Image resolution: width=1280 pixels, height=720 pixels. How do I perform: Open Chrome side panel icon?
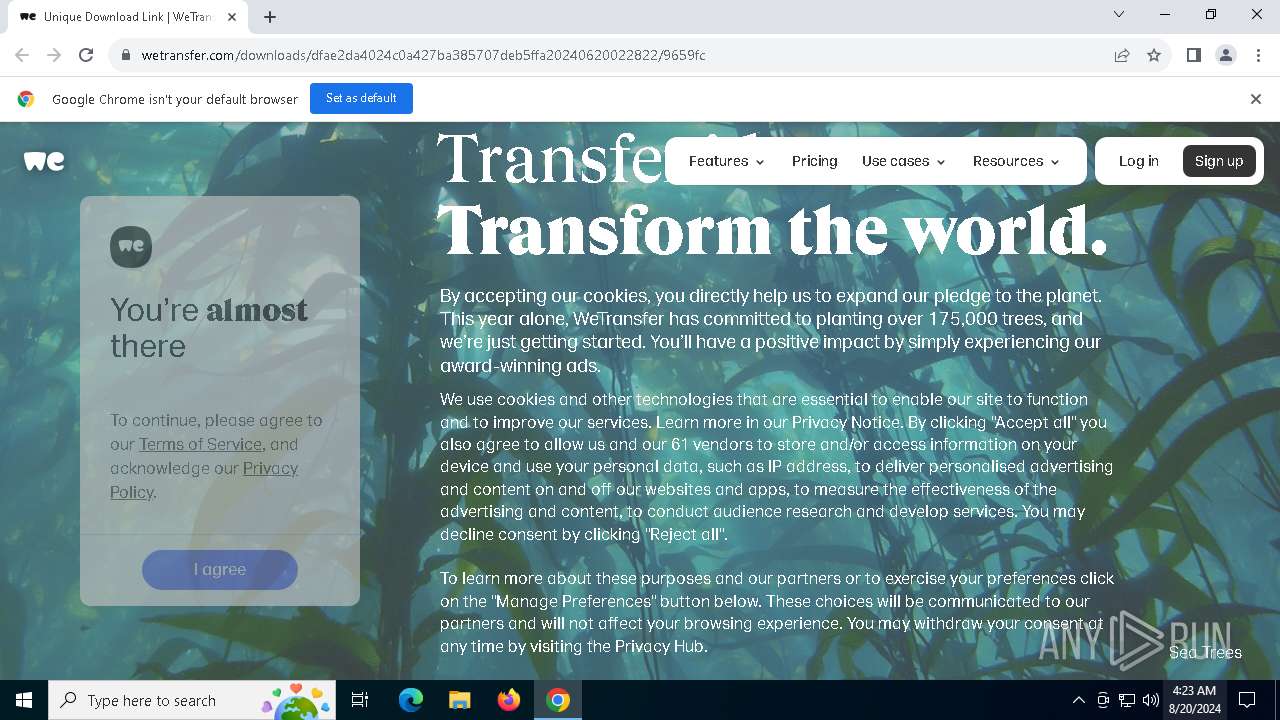(1193, 55)
